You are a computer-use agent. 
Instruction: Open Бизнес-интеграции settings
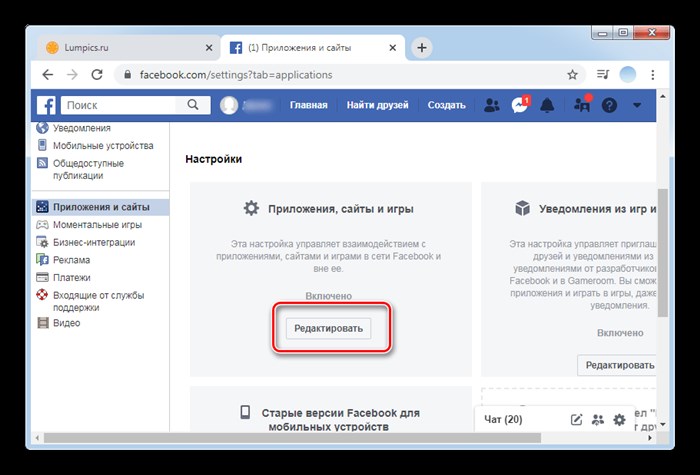(94, 242)
